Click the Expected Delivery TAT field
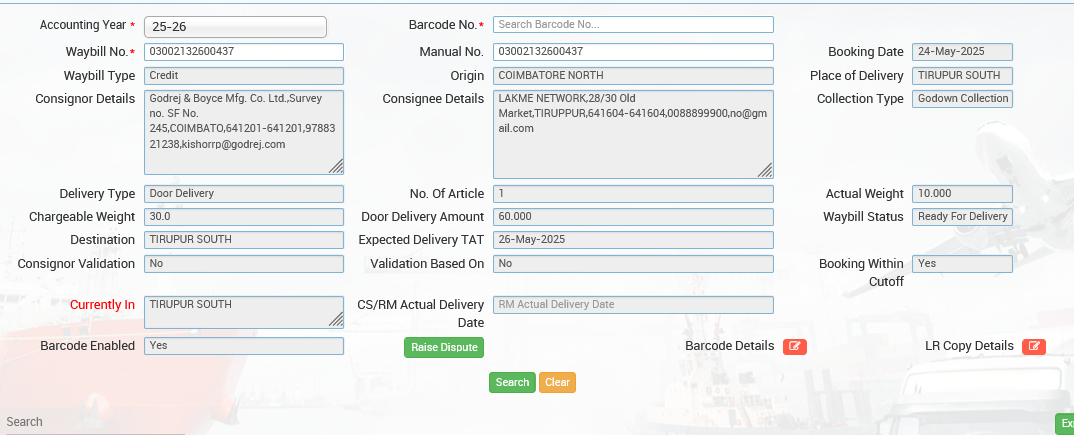Viewport: 1074px width, 435px height. point(633,240)
